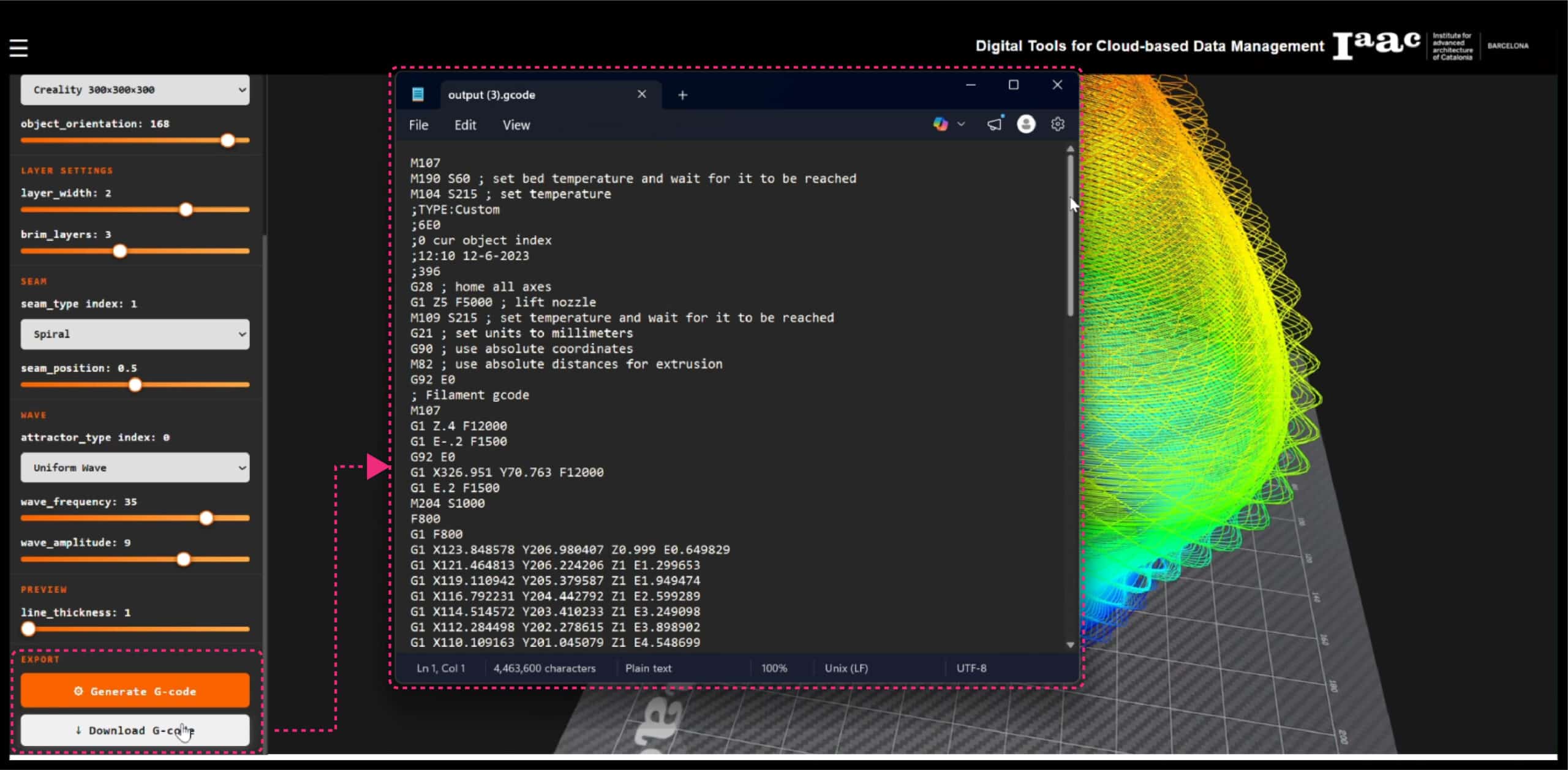
Task: Open the View menu in Notepad
Action: pyautogui.click(x=516, y=125)
